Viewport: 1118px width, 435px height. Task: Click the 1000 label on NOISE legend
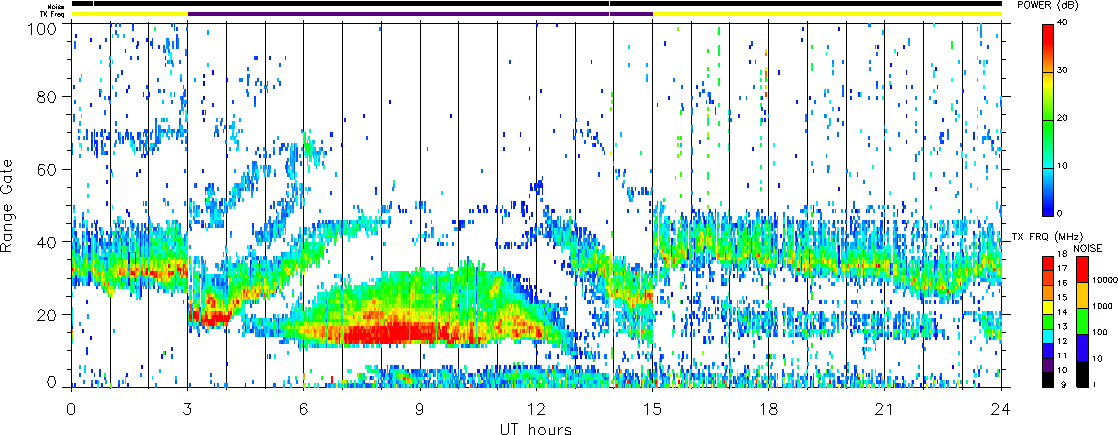[1102, 307]
